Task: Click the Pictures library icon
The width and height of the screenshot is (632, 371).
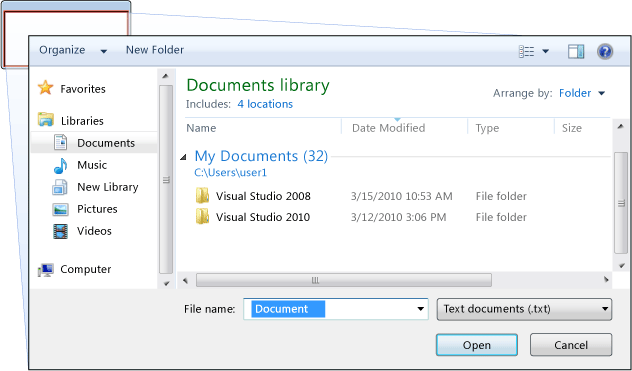Action: pos(60,209)
